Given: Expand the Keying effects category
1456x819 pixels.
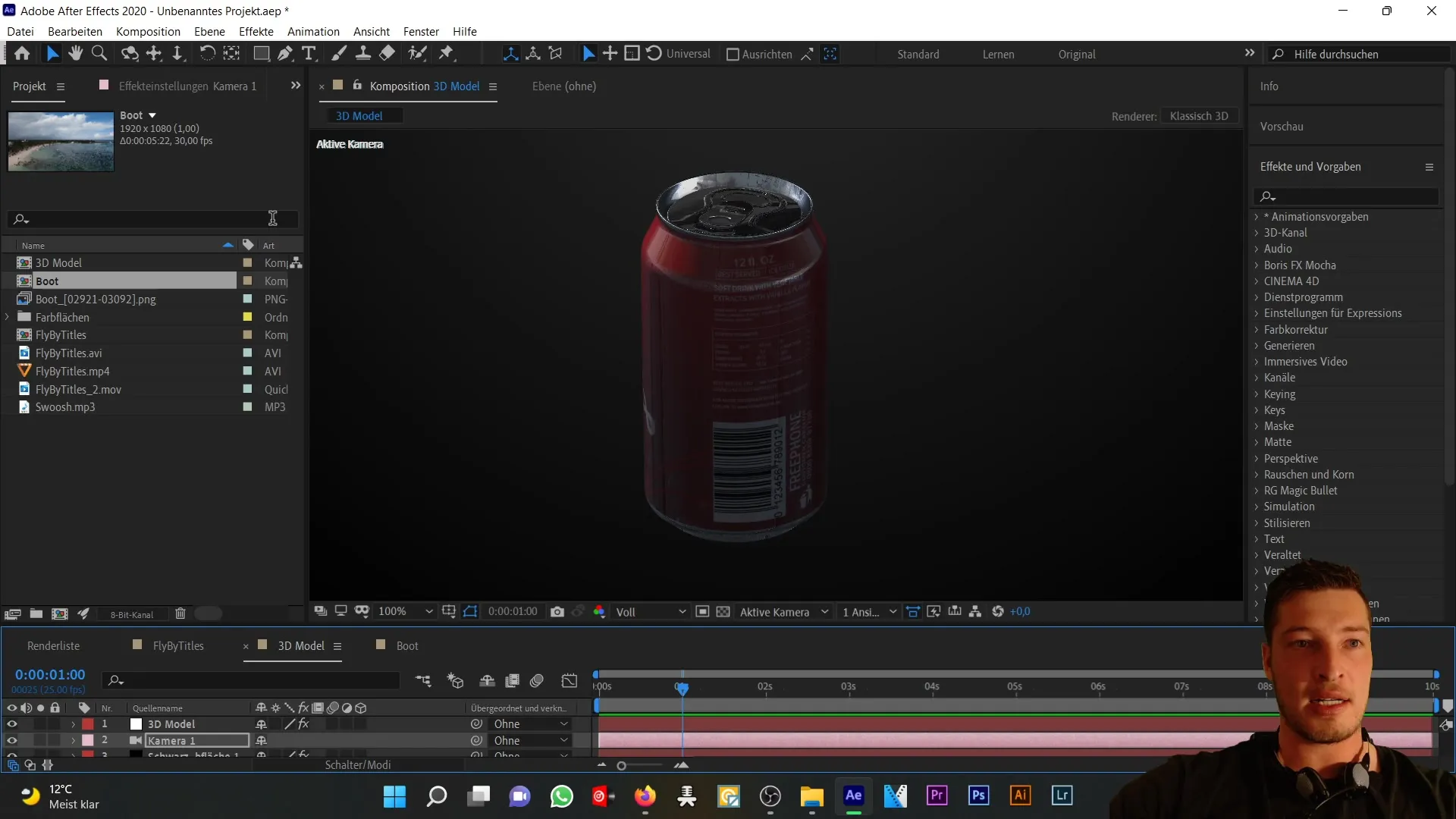Looking at the screenshot, I should tap(1257, 394).
